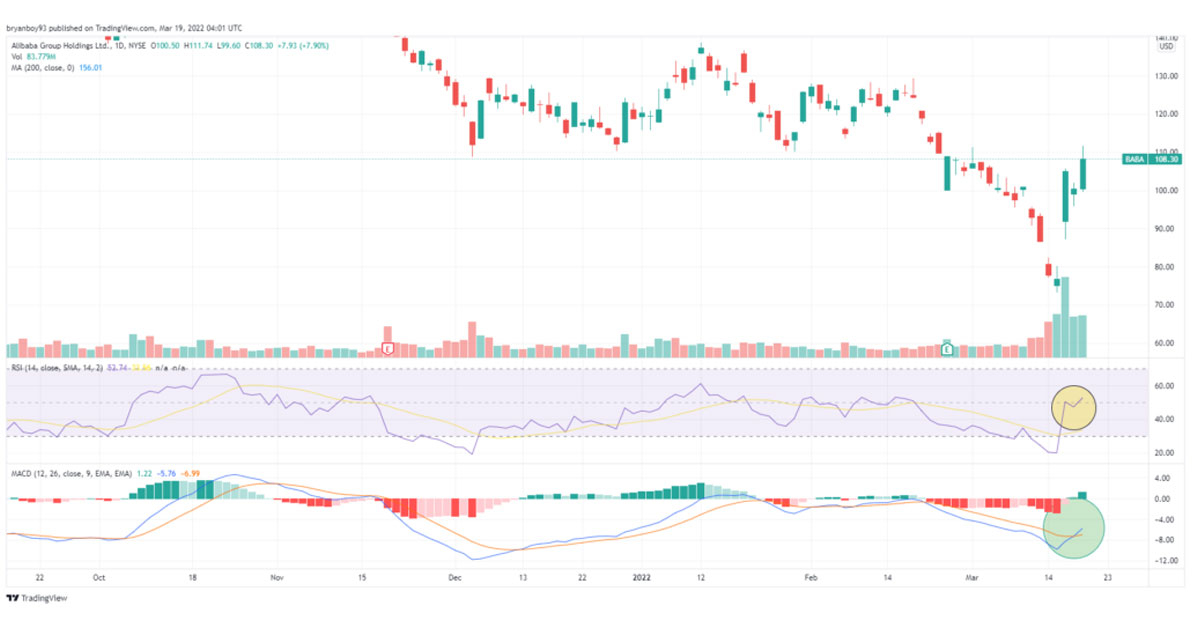Screen dimensions: 1200x628
Task: Click the 60.00 level on the price scale
Action: [x=1163, y=343]
